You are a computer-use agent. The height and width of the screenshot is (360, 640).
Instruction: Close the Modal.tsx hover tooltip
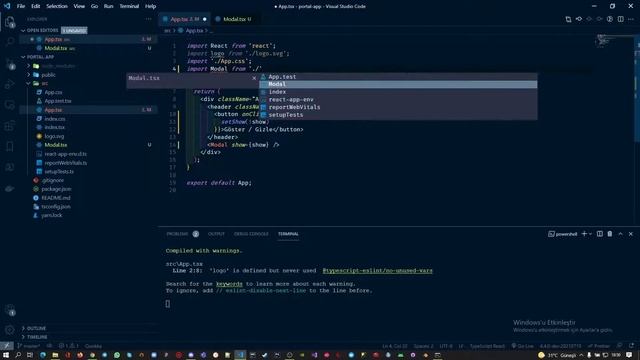point(254,78)
